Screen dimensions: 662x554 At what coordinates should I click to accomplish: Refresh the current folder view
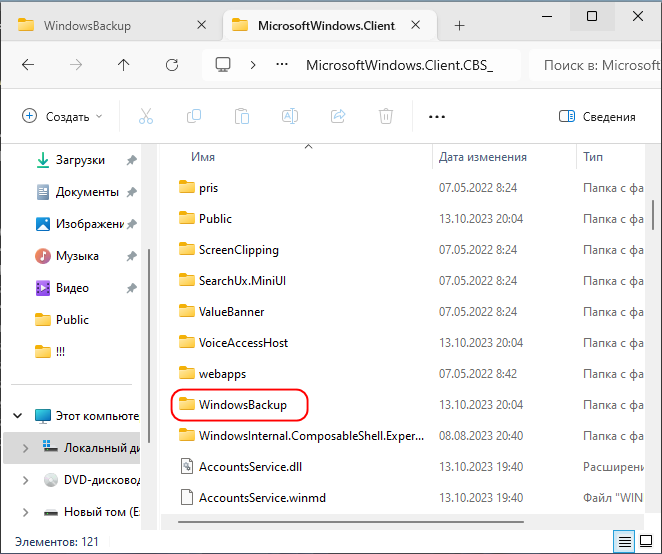tap(172, 65)
